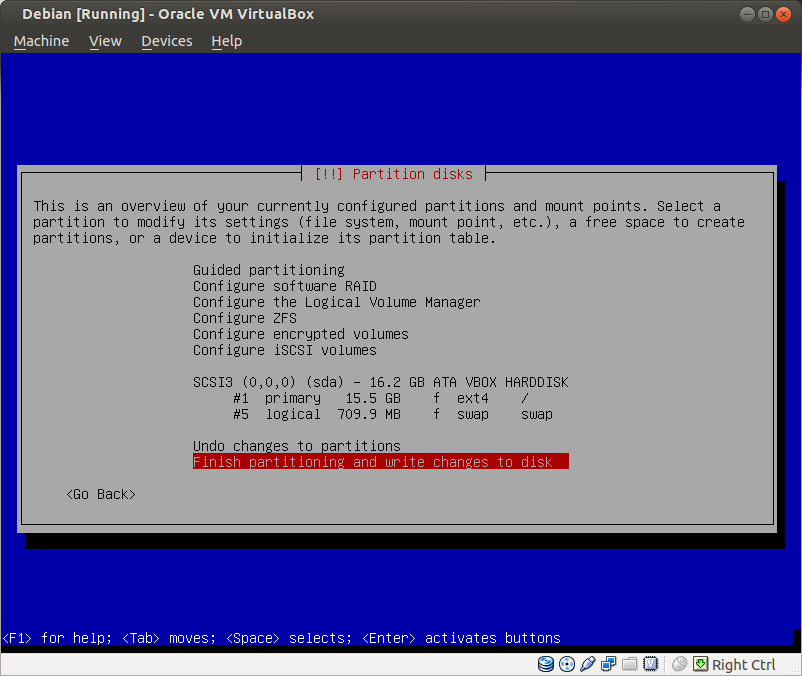Activate the Go Back button
The image size is (802, 676).
[100, 494]
